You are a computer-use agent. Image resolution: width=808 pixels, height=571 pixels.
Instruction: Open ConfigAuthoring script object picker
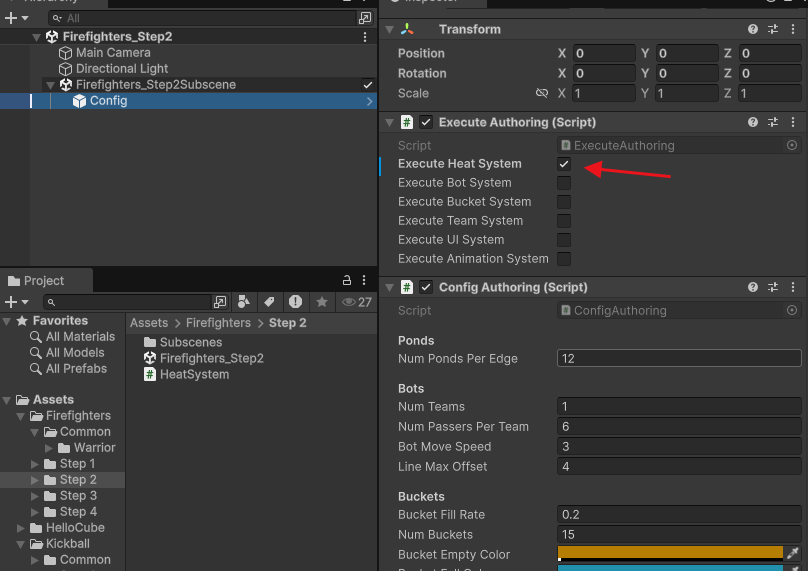coord(792,310)
